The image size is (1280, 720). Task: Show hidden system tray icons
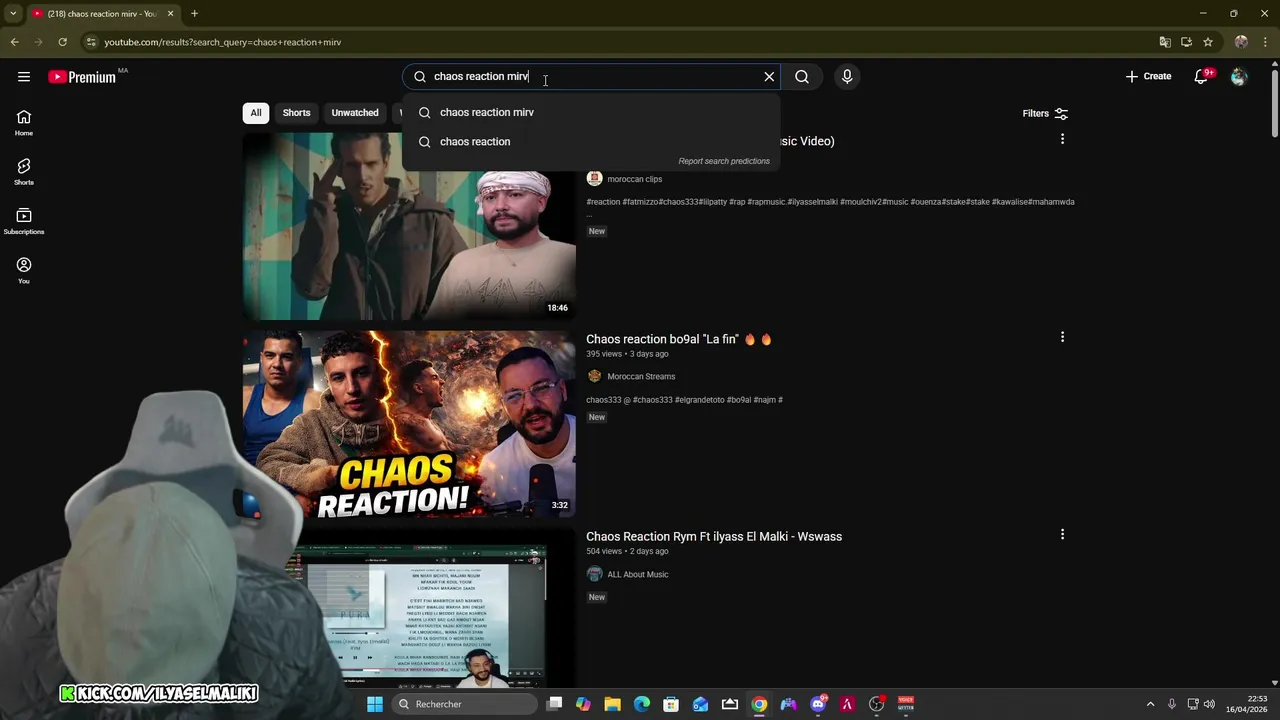1150,704
